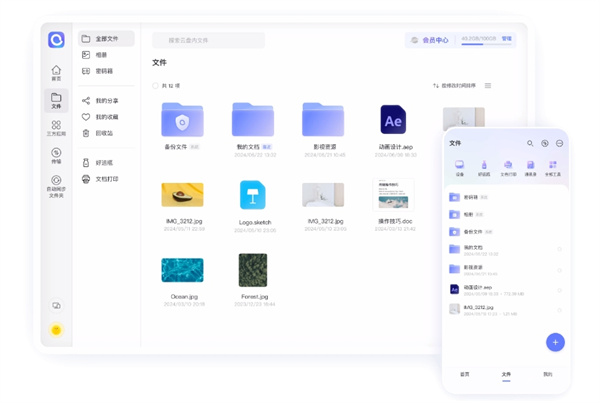The height and width of the screenshot is (403, 600).
Task: Select the avocado IMG_3212.jpg thumbnail
Action: [x=183, y=195]
